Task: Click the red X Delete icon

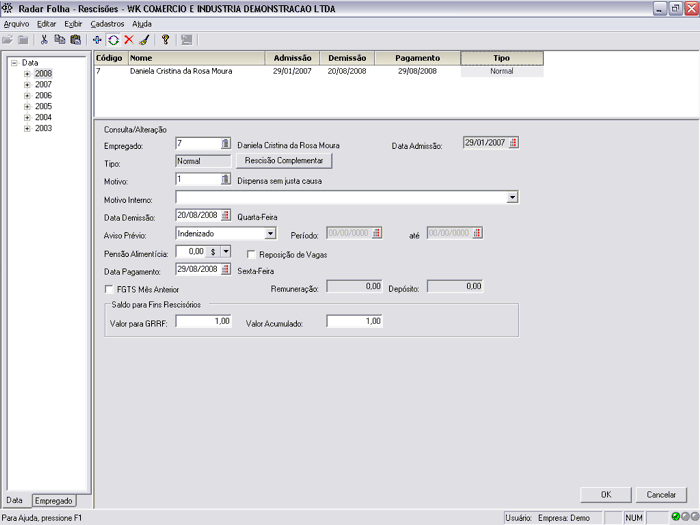Action: (128, 40)
